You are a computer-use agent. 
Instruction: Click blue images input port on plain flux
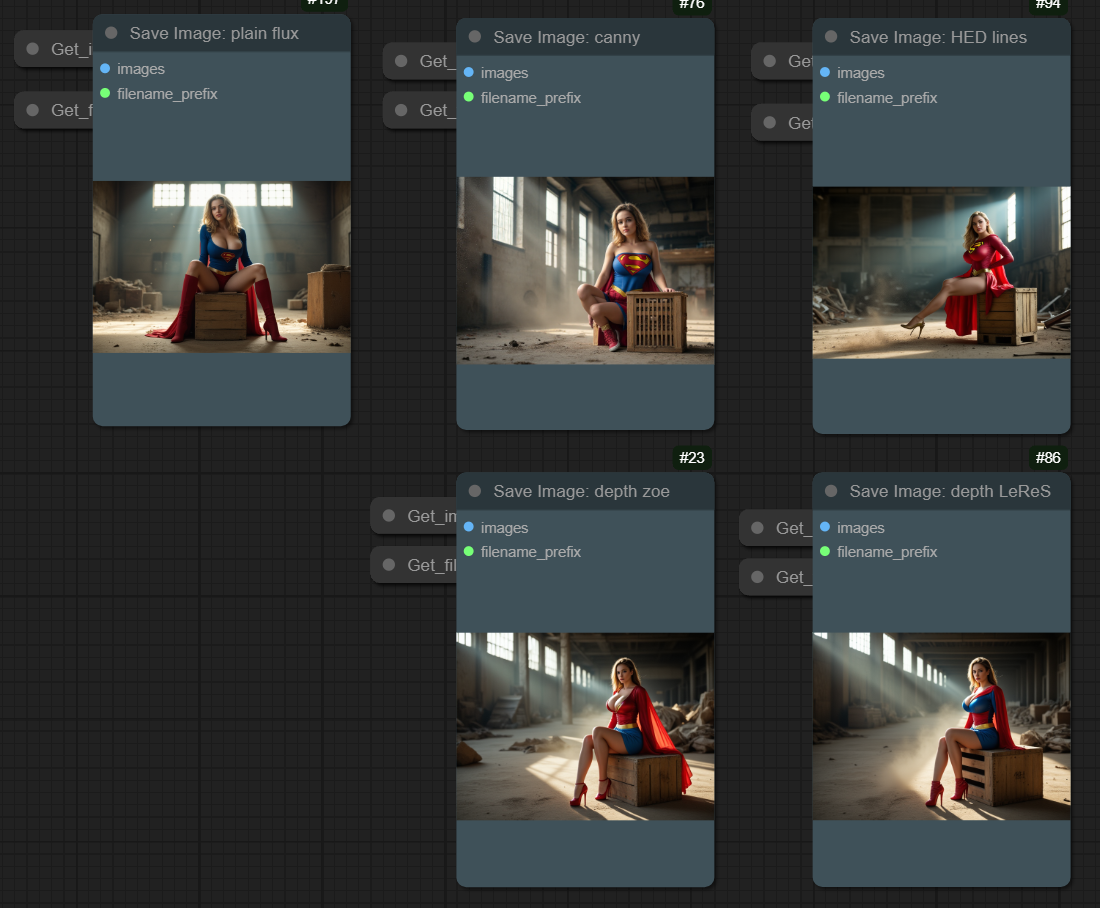click(105, 69)
